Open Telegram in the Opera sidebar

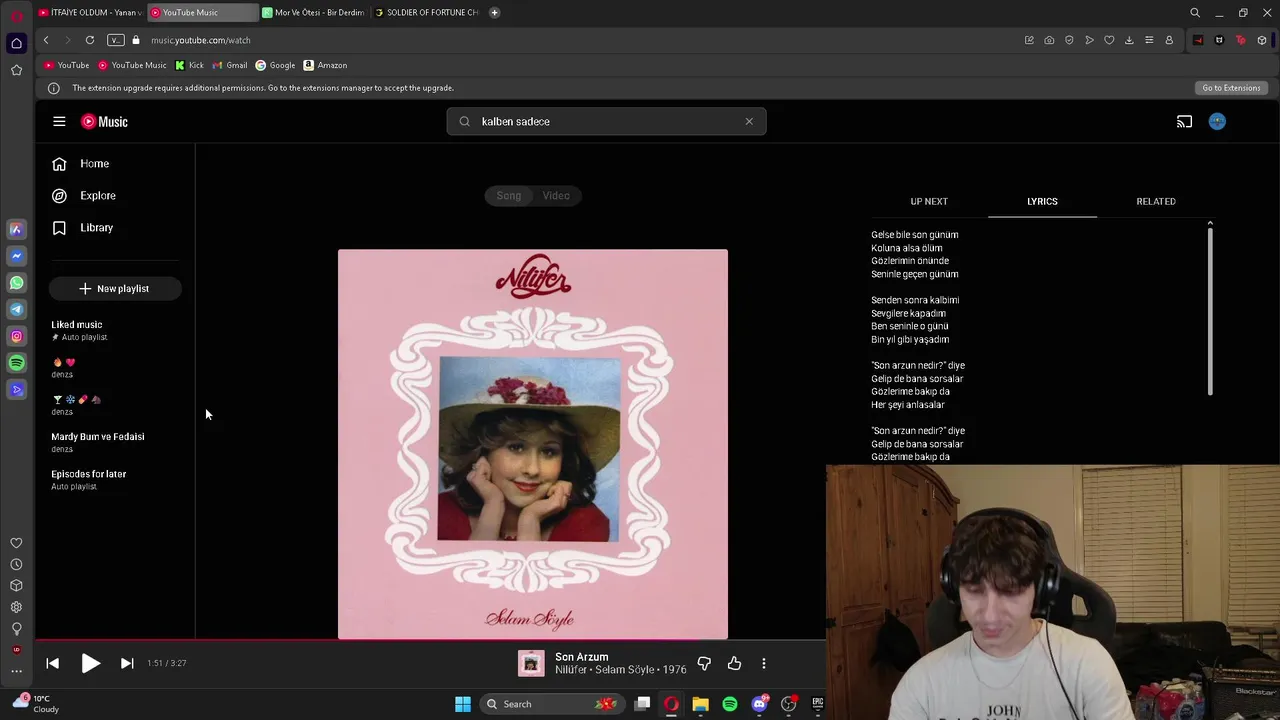point(16,310)
